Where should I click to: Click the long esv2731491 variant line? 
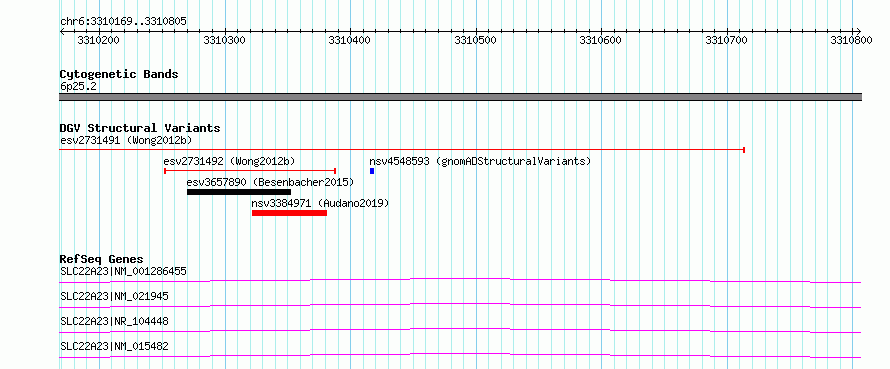402,150
